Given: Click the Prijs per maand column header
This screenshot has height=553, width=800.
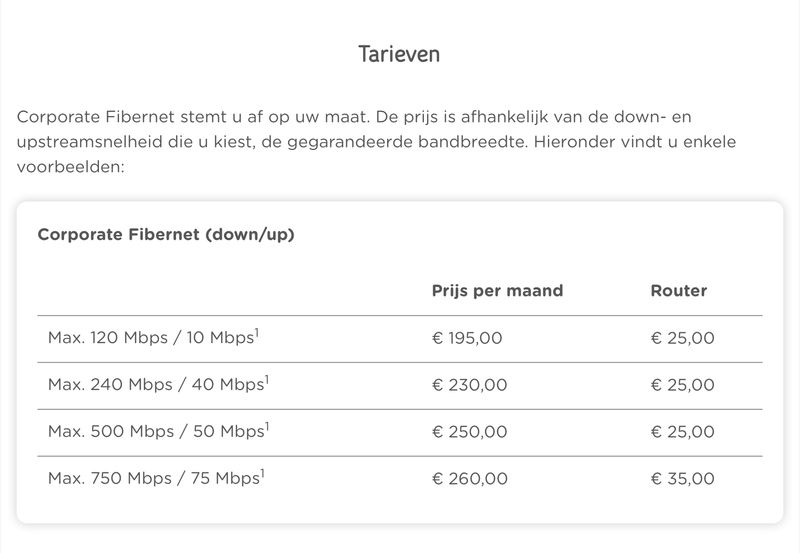Looking at the screenshot, I should 497,290.
